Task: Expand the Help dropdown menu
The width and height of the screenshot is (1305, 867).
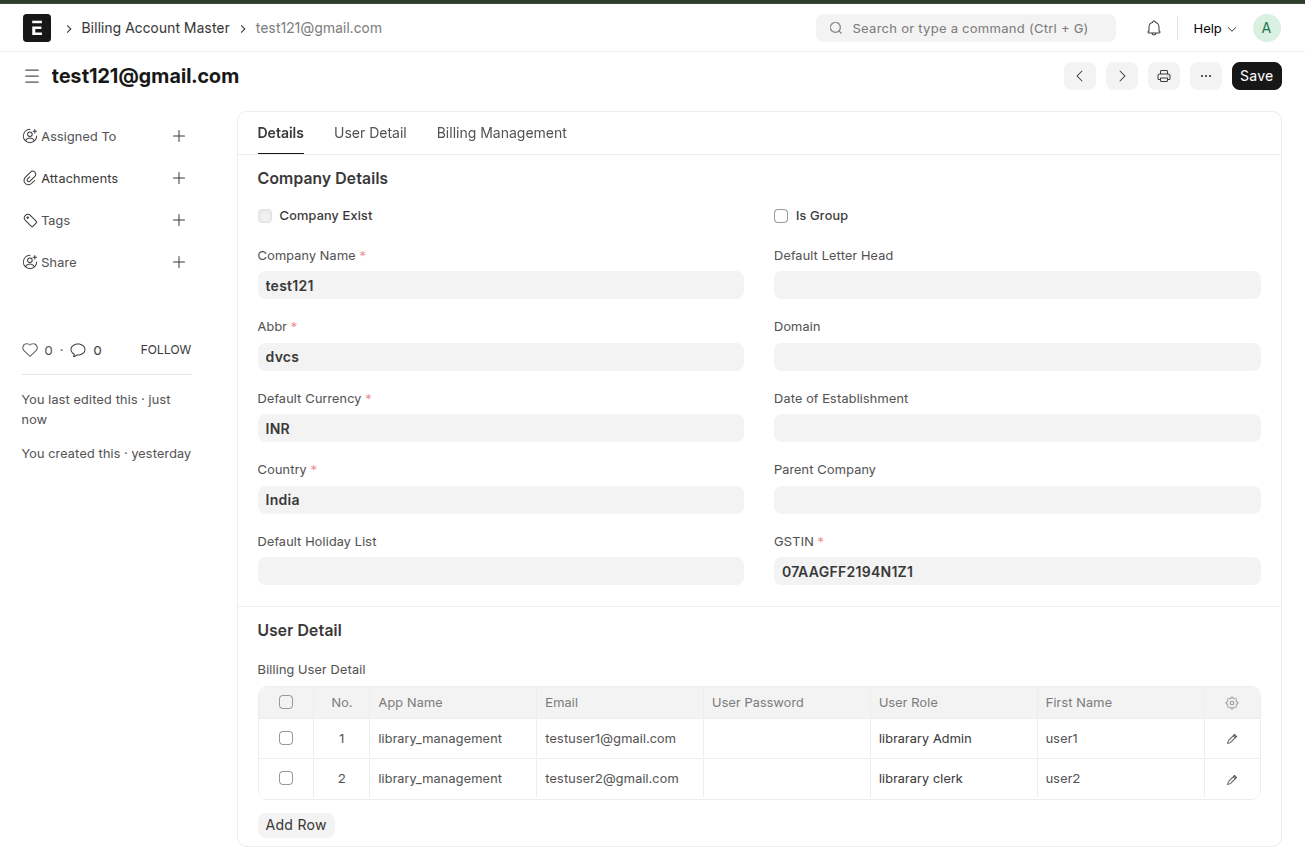Action: (1214, 28)
